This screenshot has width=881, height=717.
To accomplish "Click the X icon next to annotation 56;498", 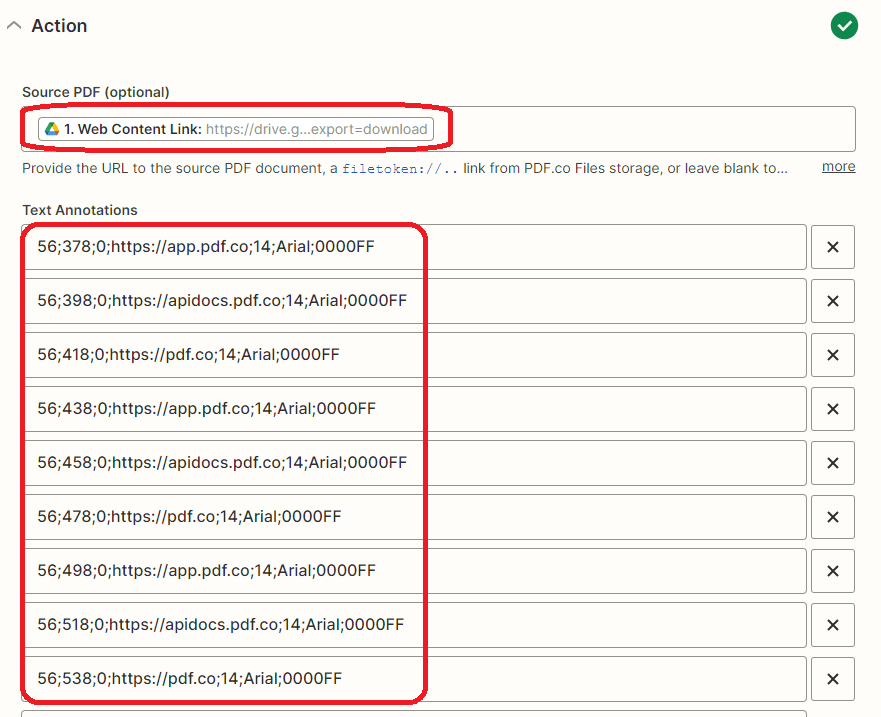I will 833,571.
